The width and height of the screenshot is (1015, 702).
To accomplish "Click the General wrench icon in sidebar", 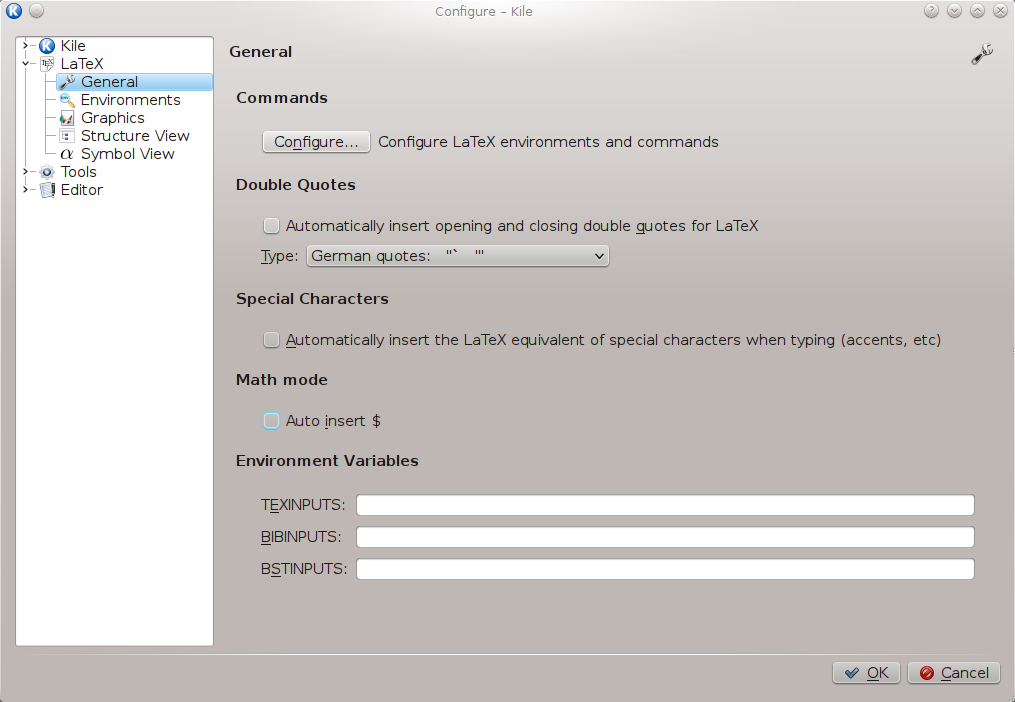I will (67, 82).
